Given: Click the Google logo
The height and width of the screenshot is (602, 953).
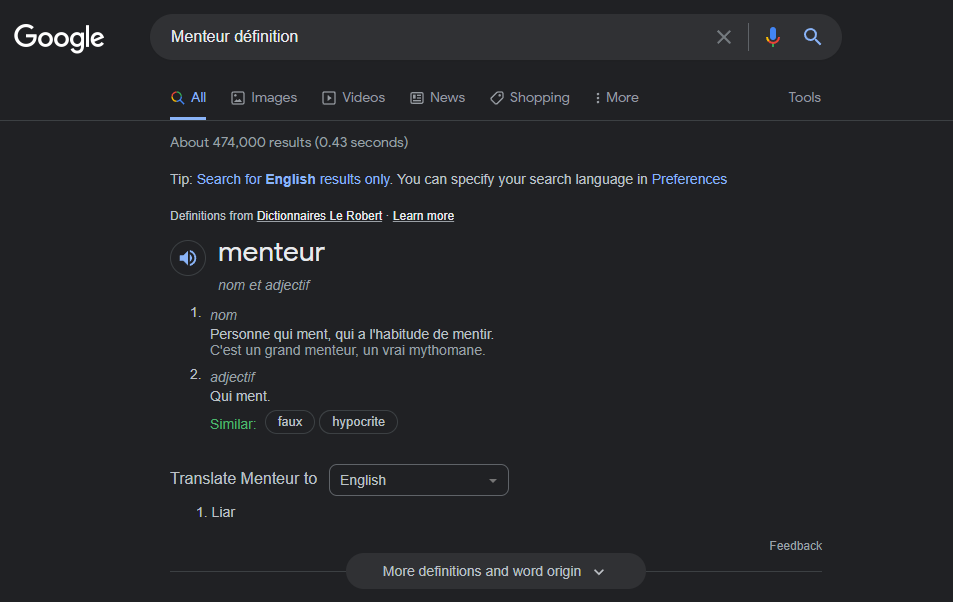Looking at the screenshot, I should click(59, 38).
